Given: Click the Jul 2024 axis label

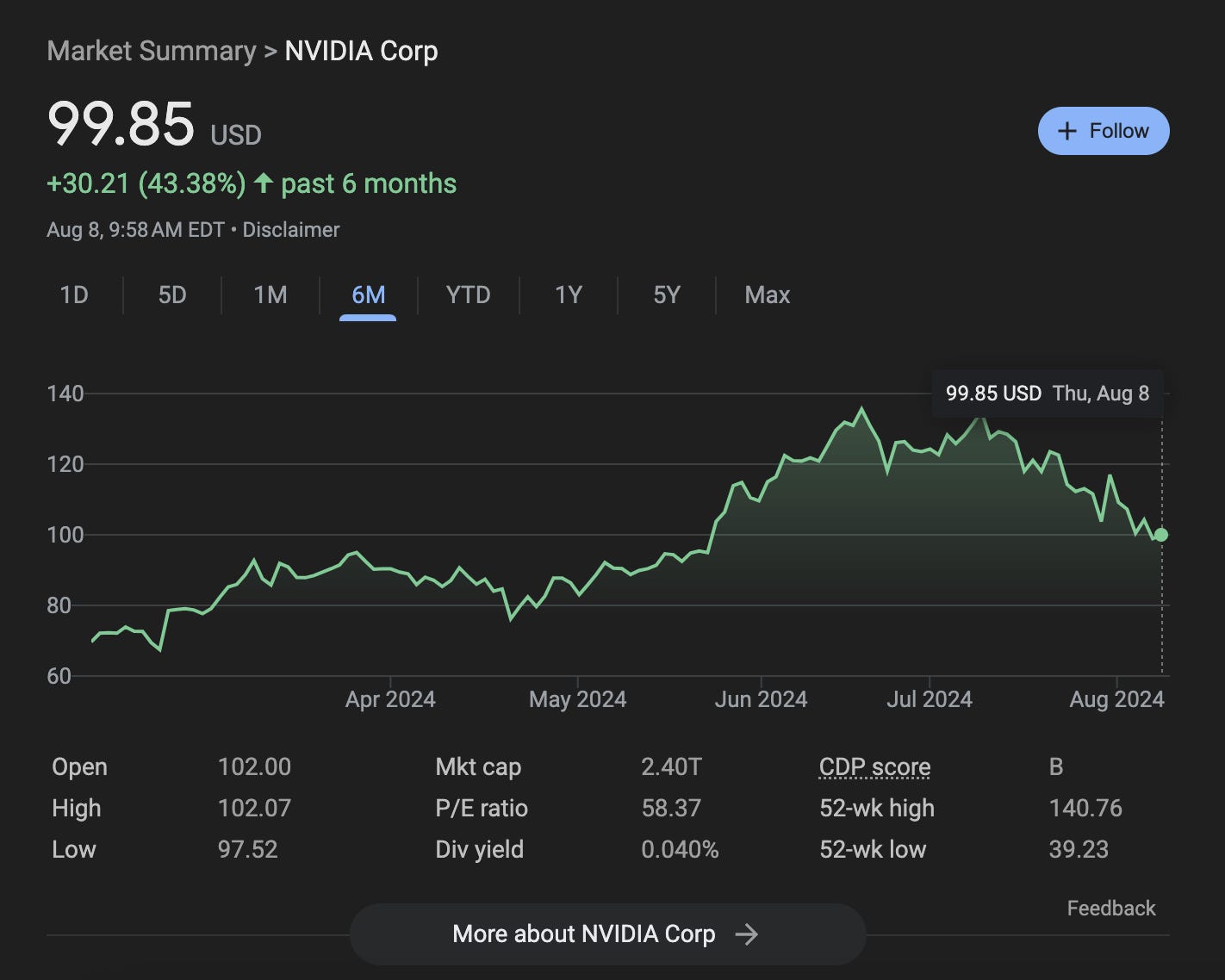Looking at the screenshot, I should click(x=930, y=699).
